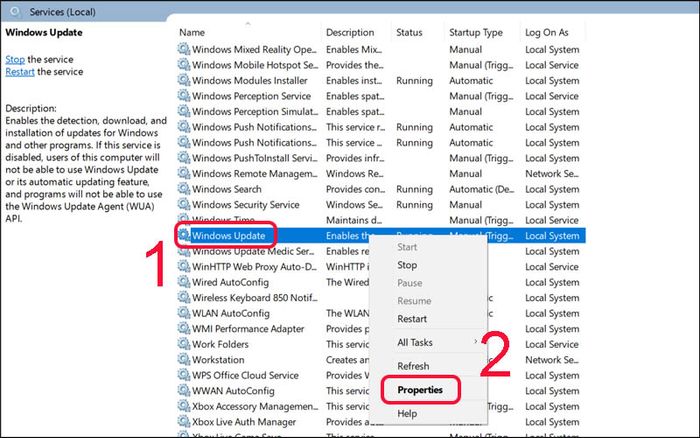Click Services (Local) header icon

15,11
